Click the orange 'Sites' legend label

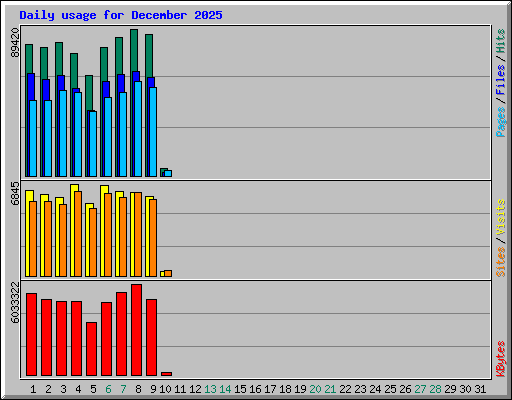(x=500, y=262)
